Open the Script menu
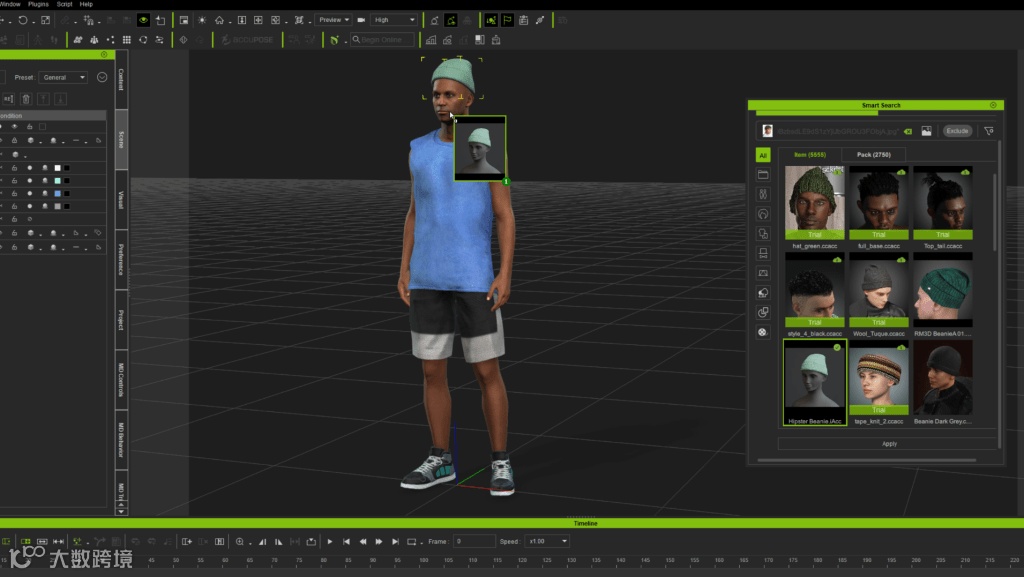Image resolution: width=1024 pixels, height=577 pixels. coord(64,4)
